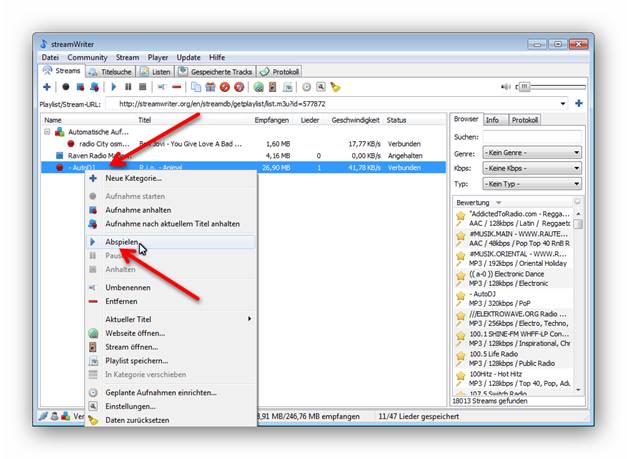The image size is (627, 459).
Task: Click the overlapping pages copy icon in the toolbar
Action: [196, 87]
